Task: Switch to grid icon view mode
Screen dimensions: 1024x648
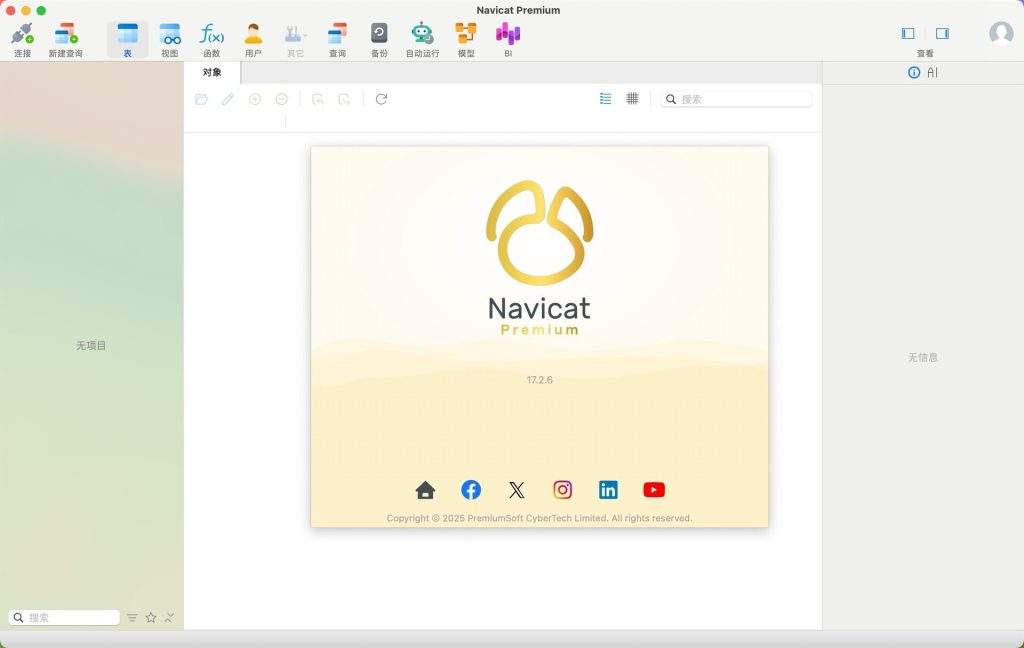Action: [x=632, y=99]
